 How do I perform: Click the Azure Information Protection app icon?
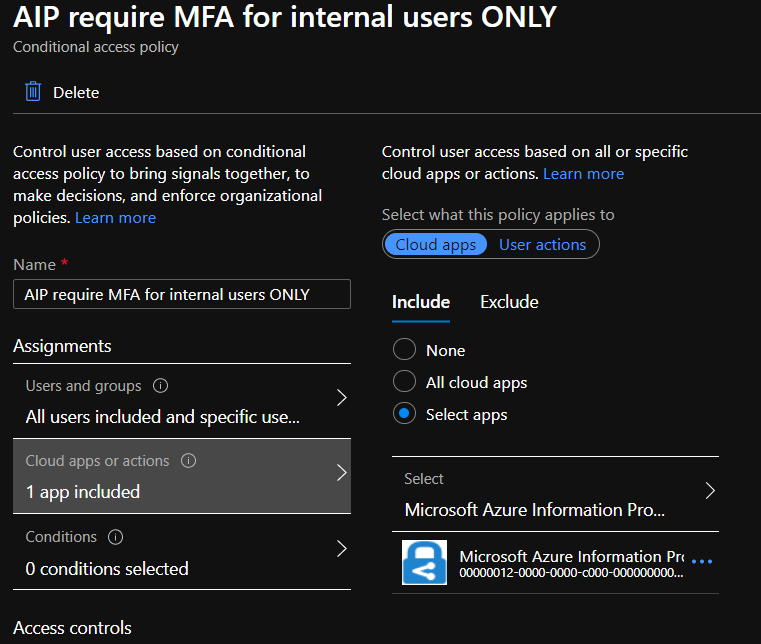(x=424, y=562)
